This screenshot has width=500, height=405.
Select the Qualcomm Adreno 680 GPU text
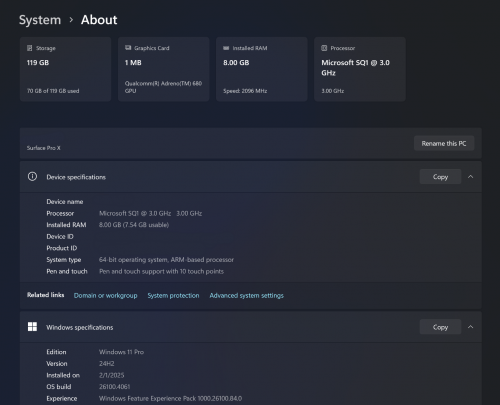coord(163,87)
